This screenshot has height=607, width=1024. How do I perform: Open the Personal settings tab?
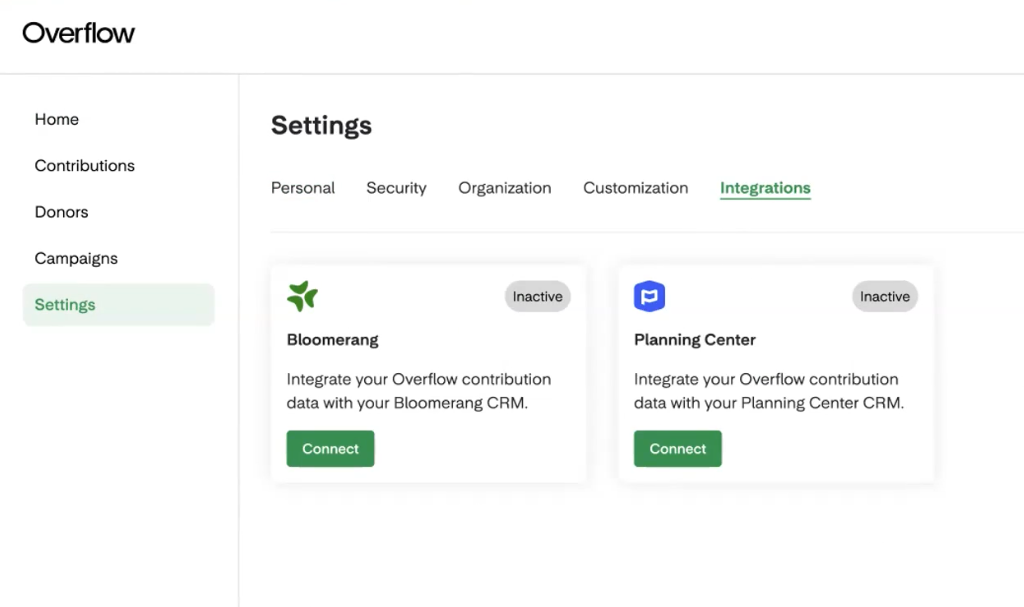pyautogui.click(x=303, y=188)
